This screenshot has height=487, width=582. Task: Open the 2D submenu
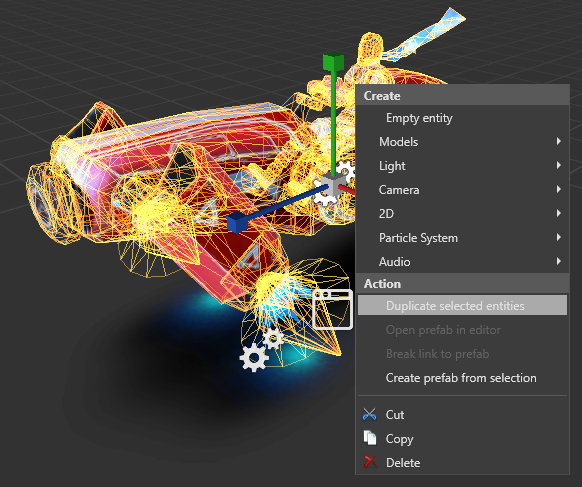462,214
